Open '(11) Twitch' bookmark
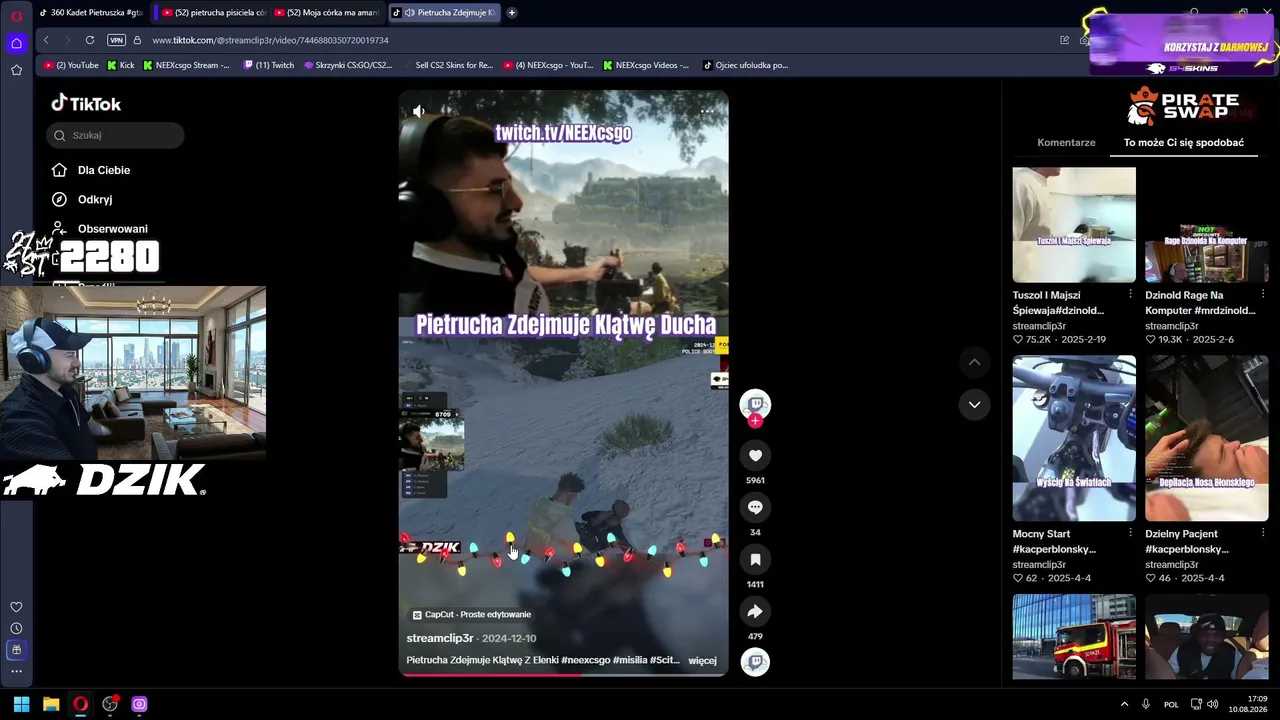The width and height of the screenshot is (1280, 720). click(x=269, y=65)
